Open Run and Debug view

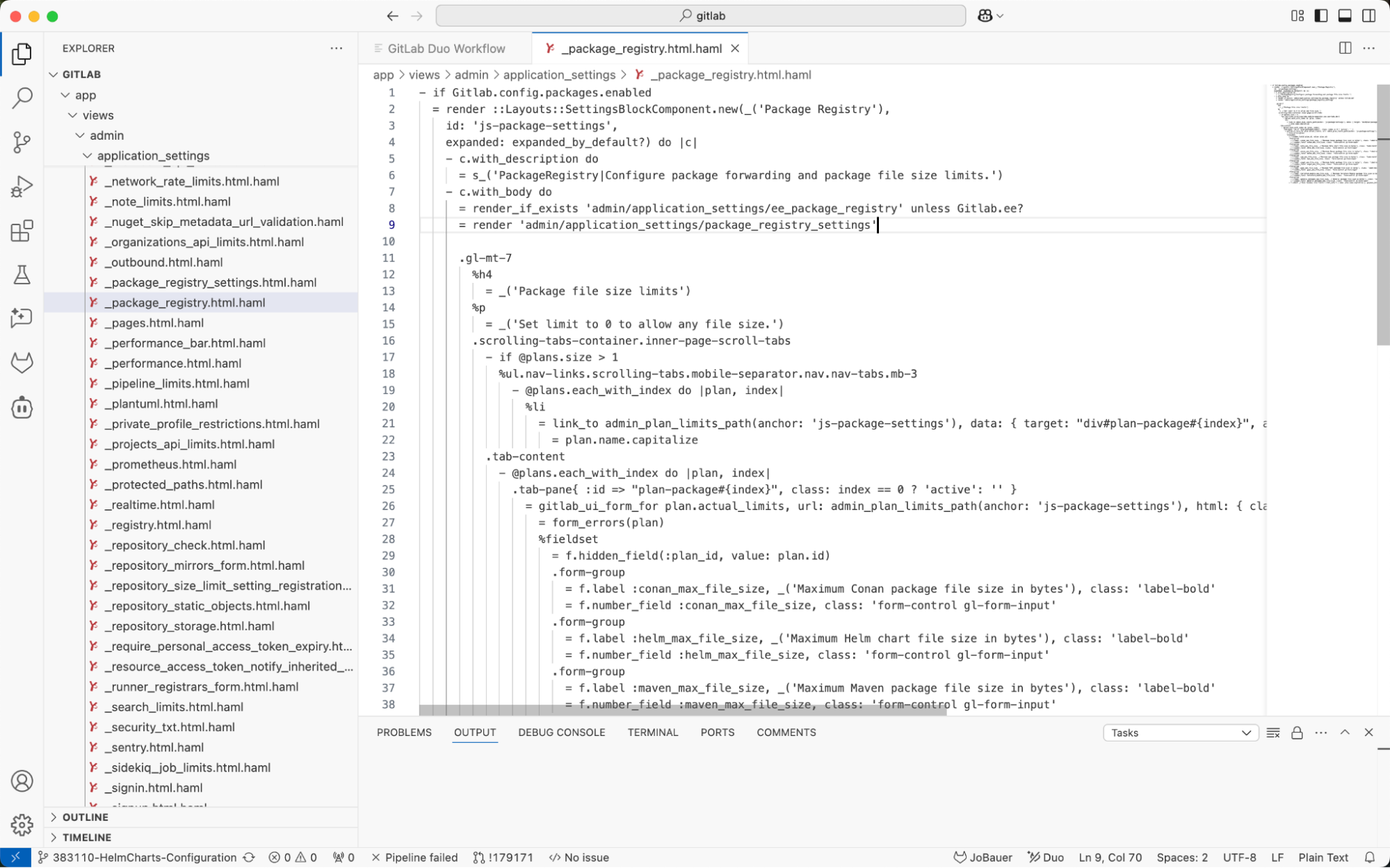22,186
